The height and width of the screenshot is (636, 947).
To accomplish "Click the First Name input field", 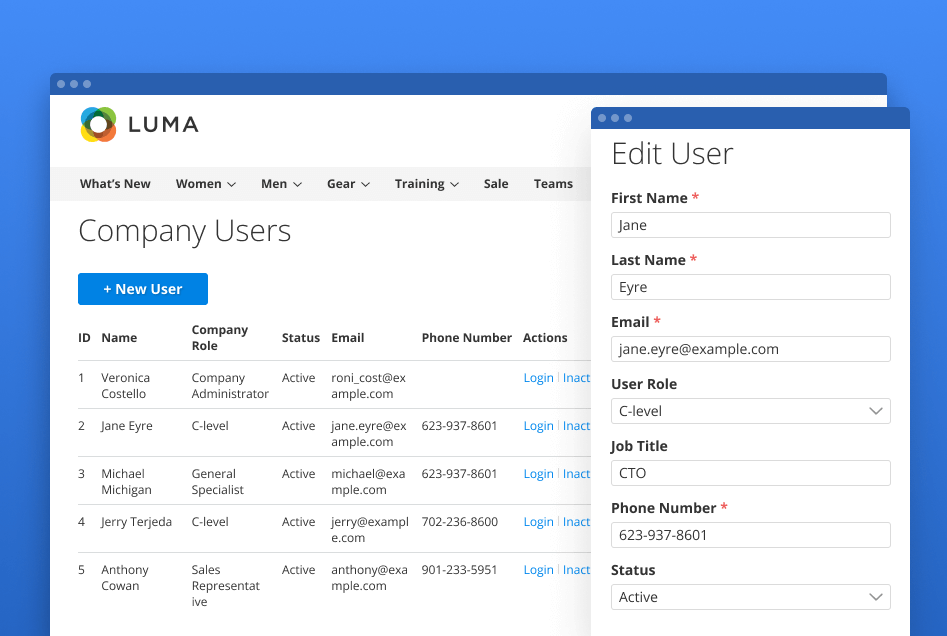I will (750, 225).
